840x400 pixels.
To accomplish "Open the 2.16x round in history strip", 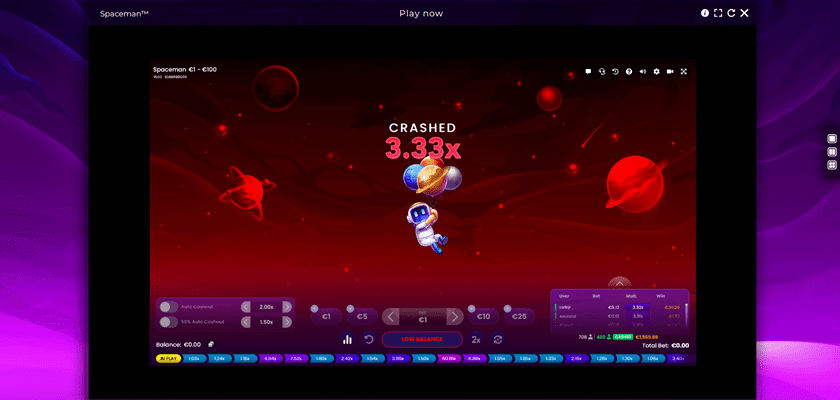I will tap(576, 359).
